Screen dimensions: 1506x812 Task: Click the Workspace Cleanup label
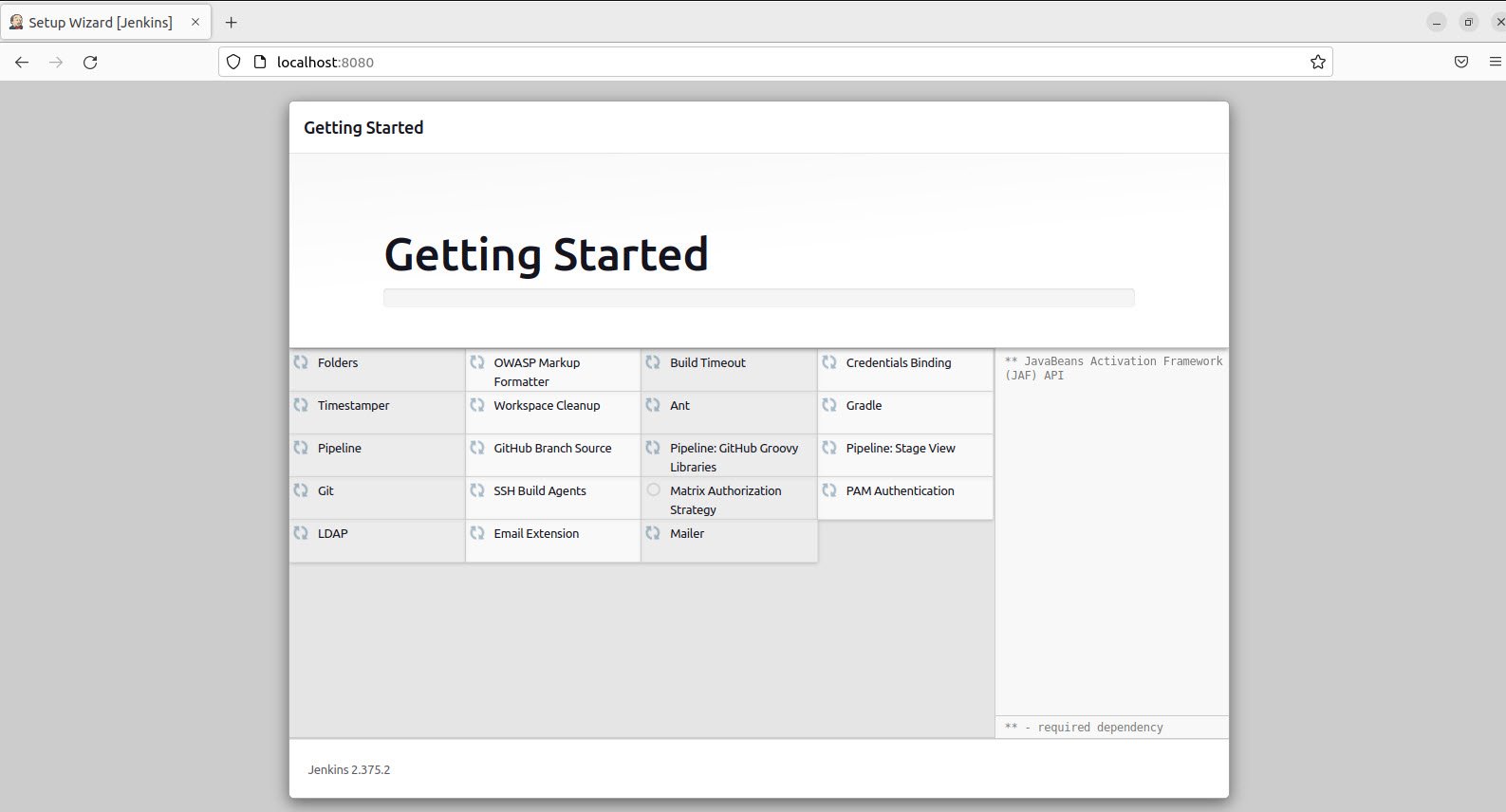coord(547,406)
